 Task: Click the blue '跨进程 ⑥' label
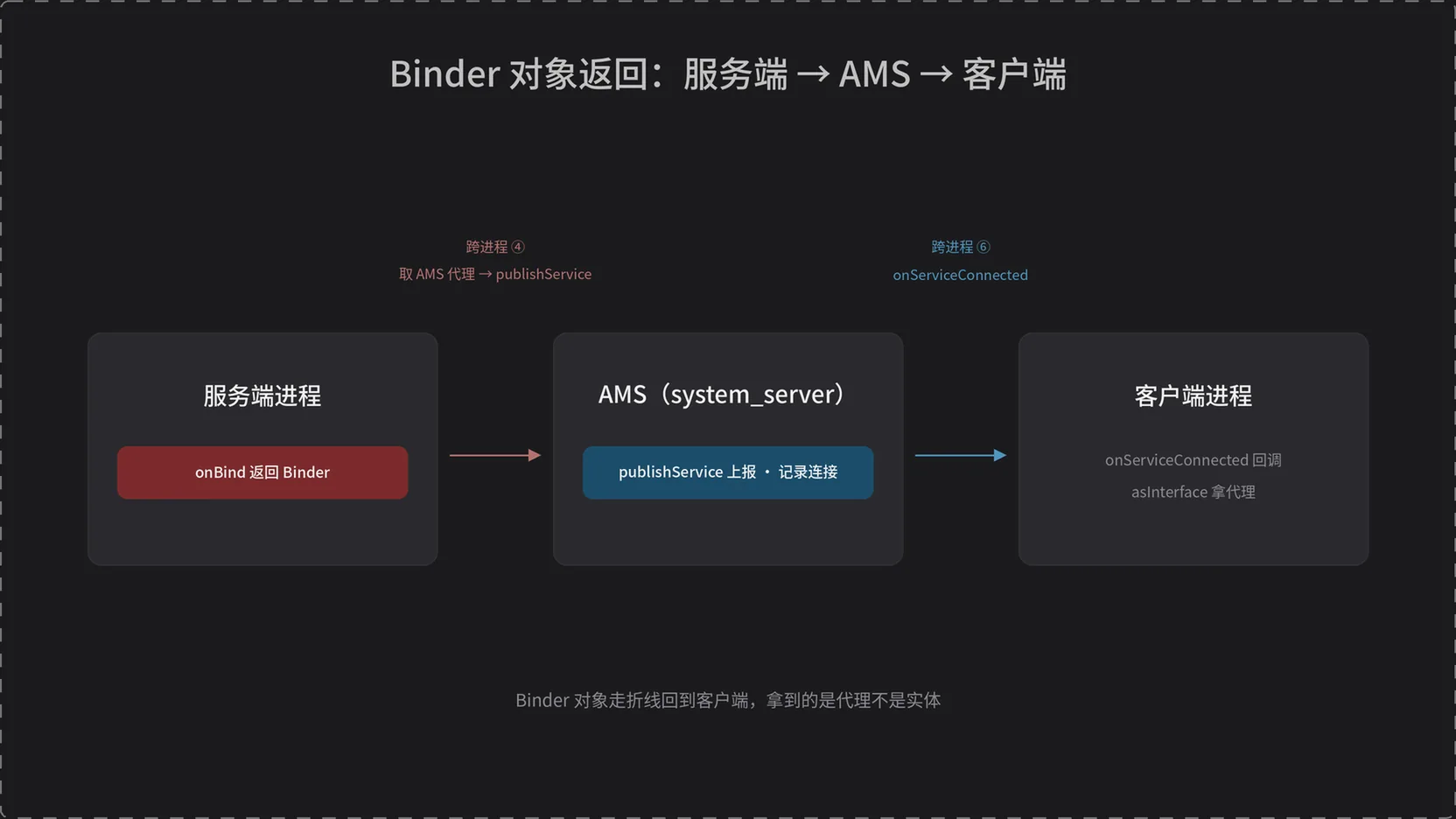point(961,247)
